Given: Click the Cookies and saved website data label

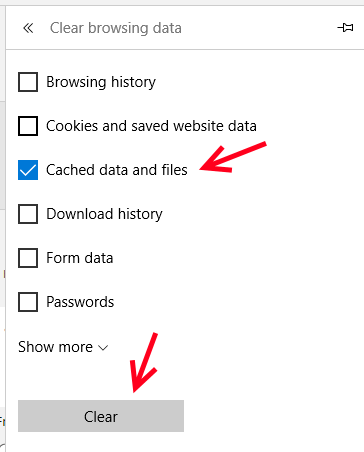Looking at the screenshot, I should [151, 126].
